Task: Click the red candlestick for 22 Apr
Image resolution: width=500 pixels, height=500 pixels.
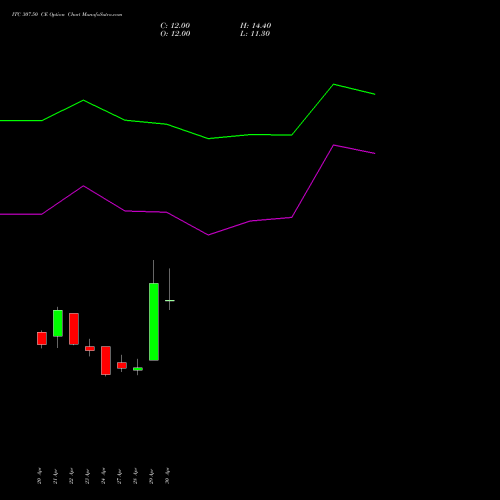Action: [x=74, y=329]
